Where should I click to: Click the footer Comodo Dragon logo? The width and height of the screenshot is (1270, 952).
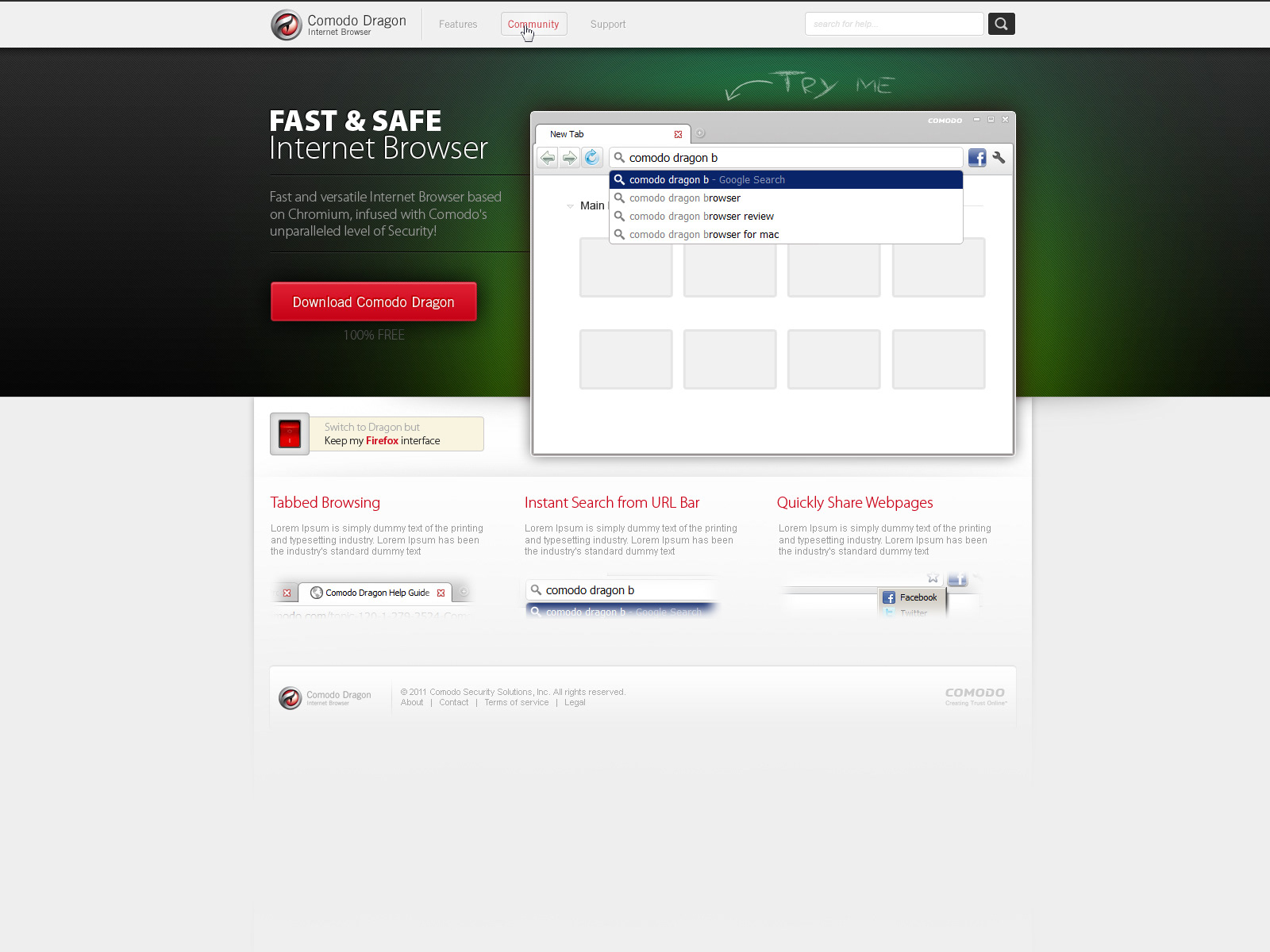click(x=325, y=697)
